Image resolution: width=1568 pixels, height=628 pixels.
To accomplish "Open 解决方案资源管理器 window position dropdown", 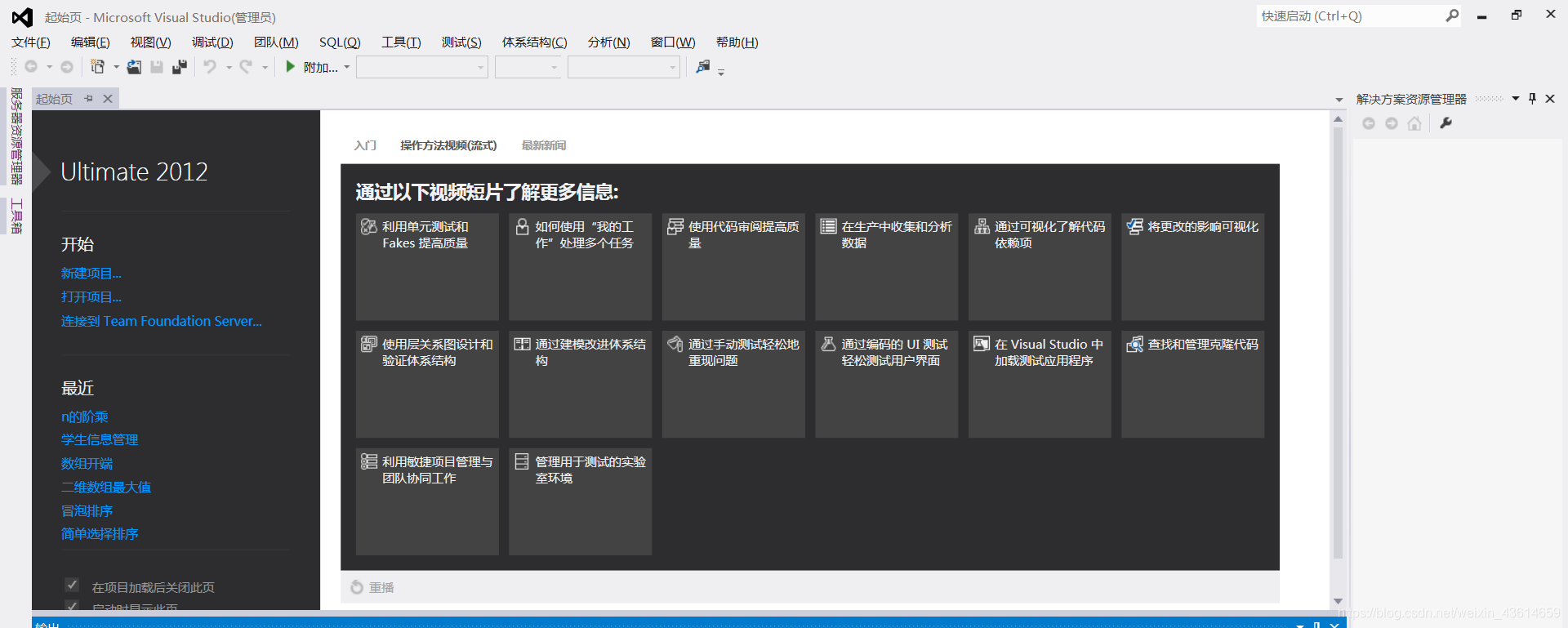I will [x=1515, y=99].
